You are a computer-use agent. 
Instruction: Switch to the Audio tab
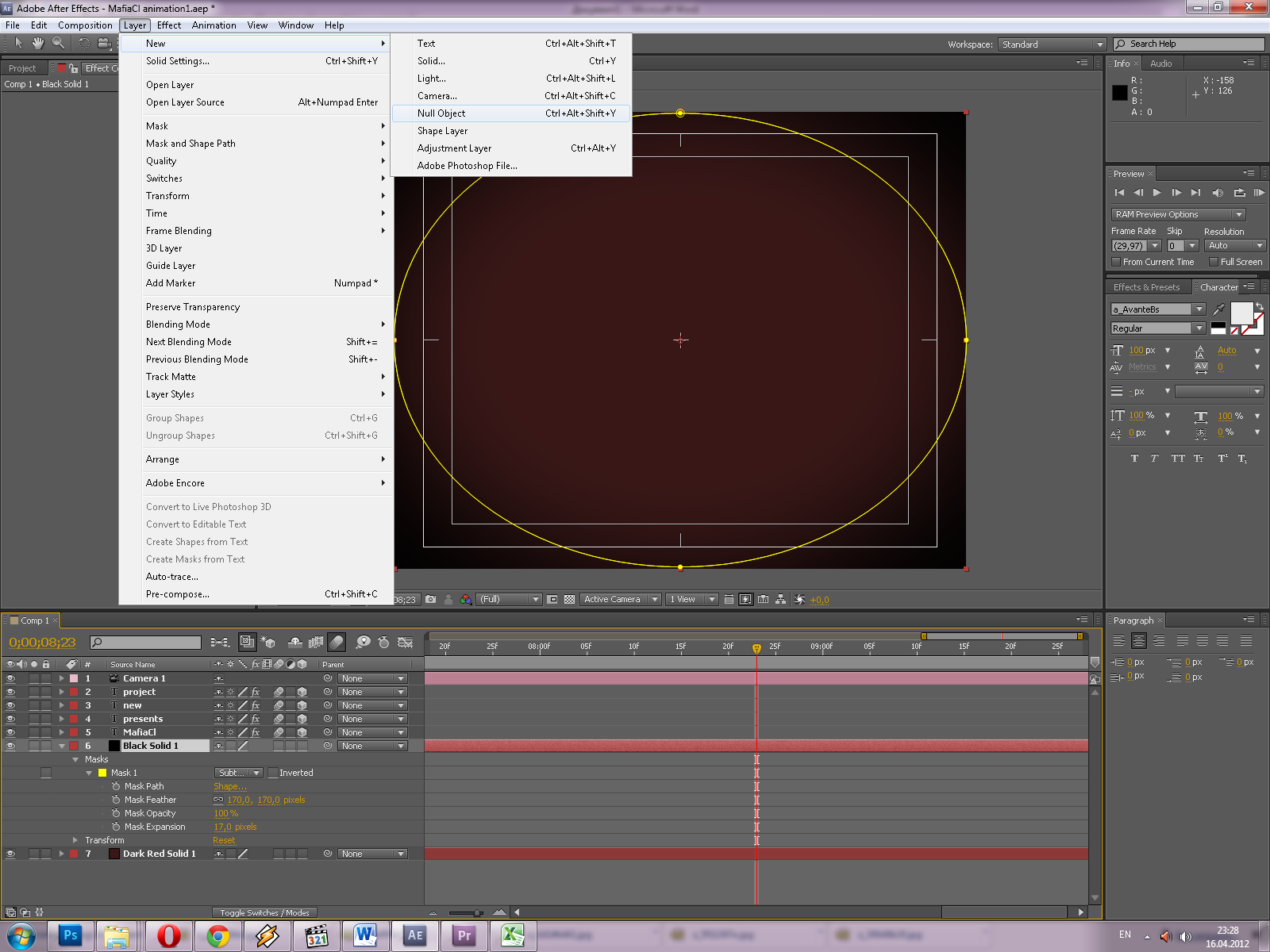tap(1160, 63)
